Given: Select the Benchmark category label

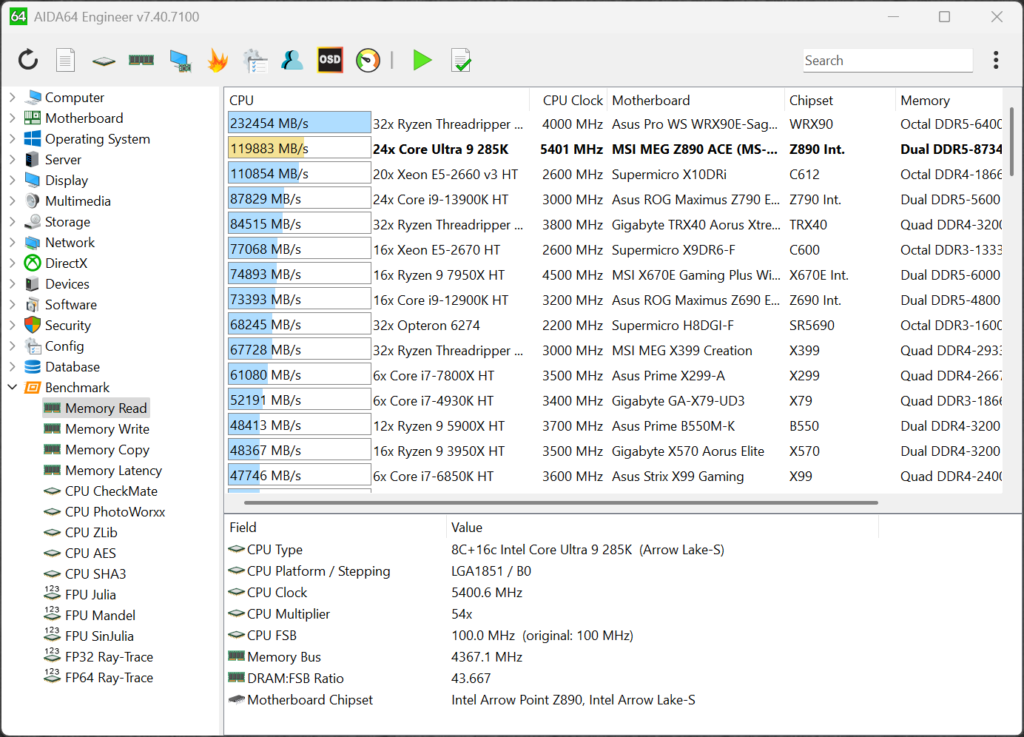Looking at the screenshot, I should pyautogui.click(x=77, y=387).
